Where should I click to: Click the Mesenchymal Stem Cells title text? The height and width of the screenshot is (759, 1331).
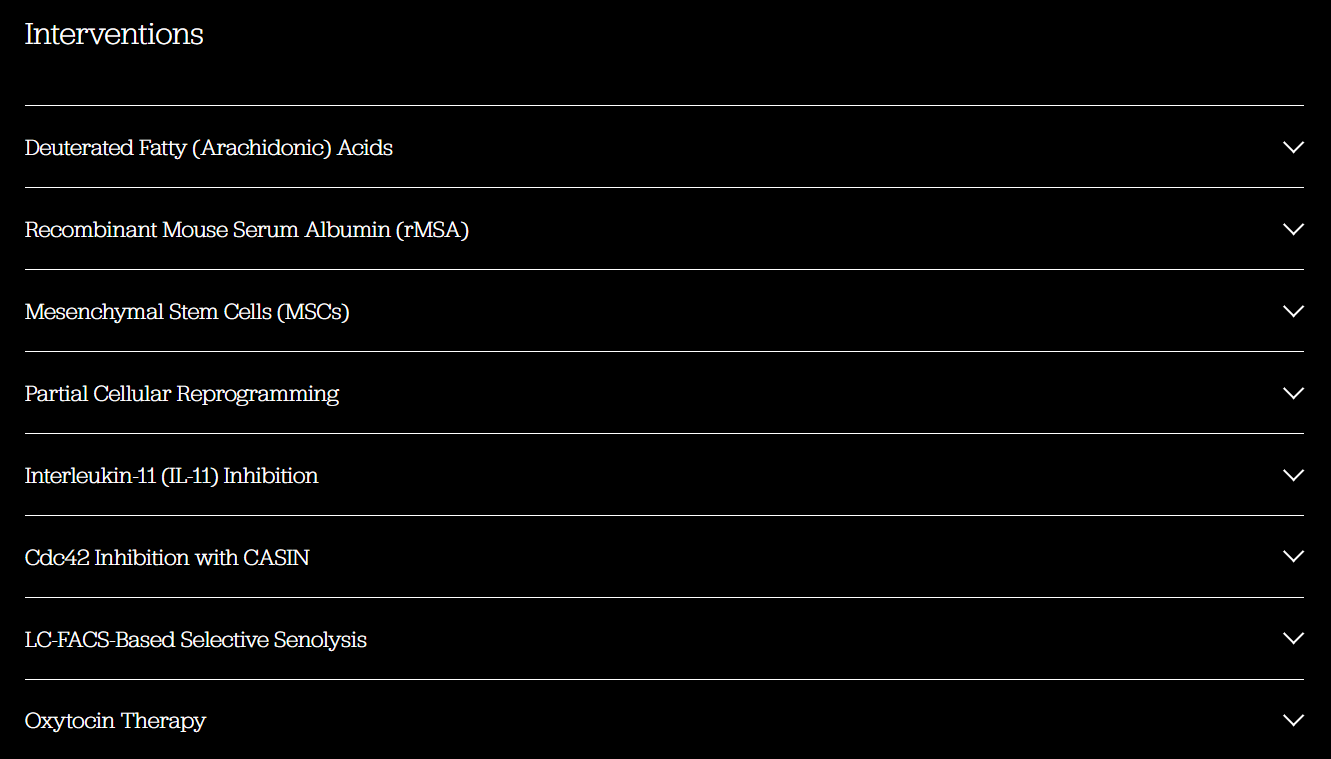150,312
